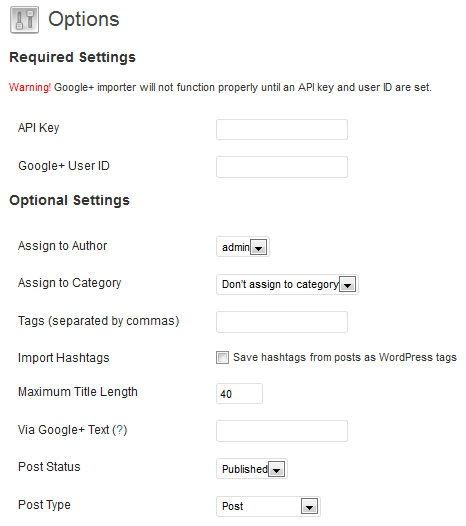Click the Assign to Author label
Viewport: 466px width, 526px height.
(x=62, y=246)
